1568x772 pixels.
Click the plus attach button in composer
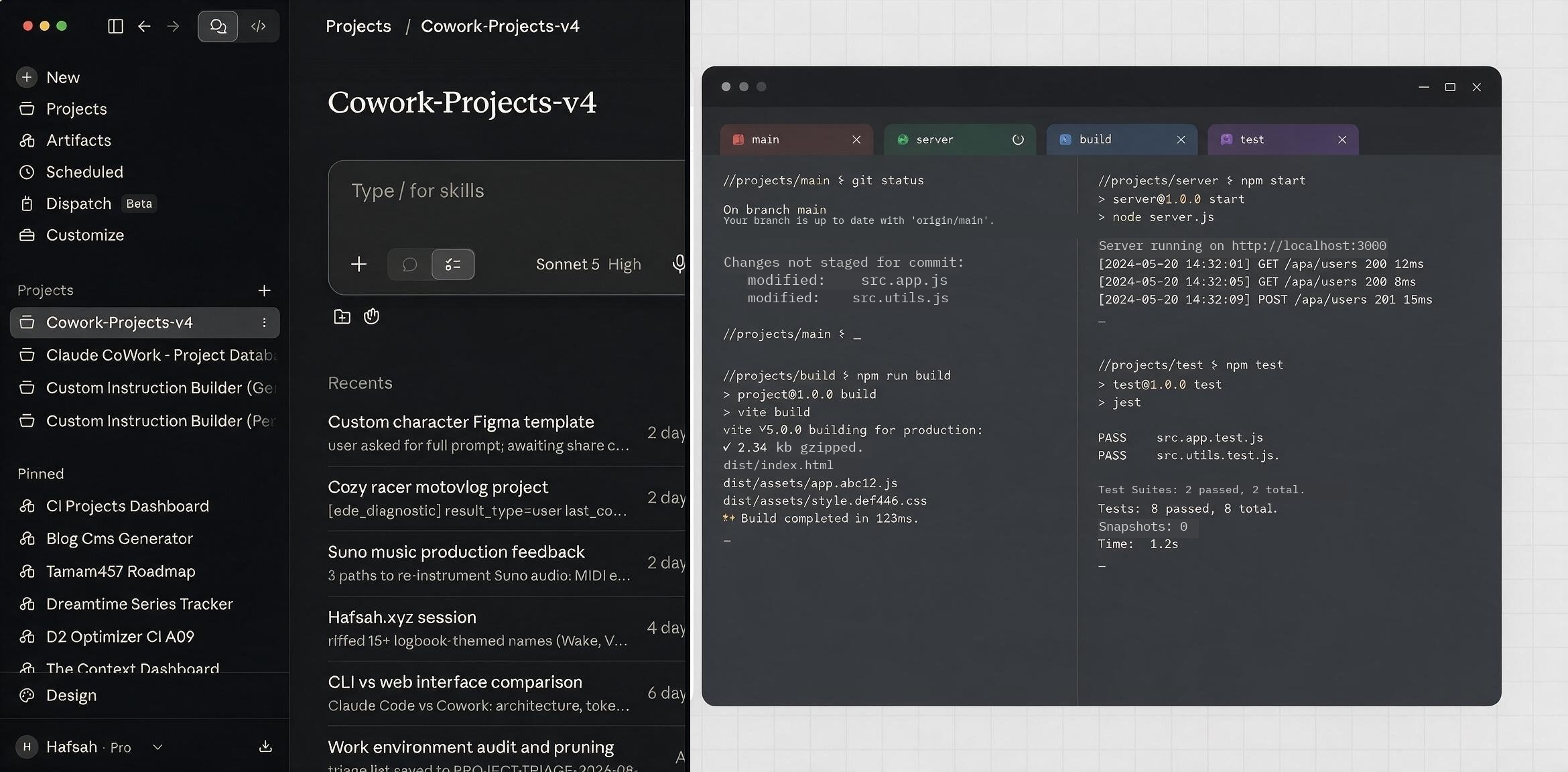point(358,264)
